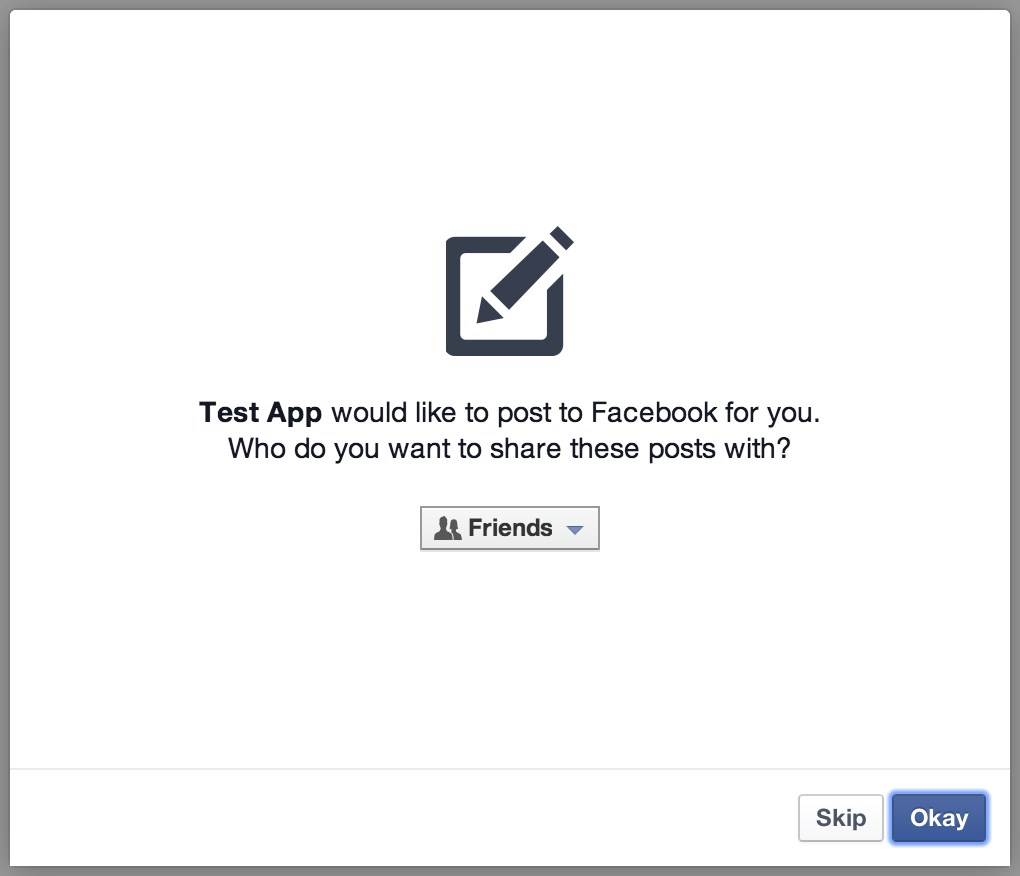Click the pencil tip inside the compose icon

coord(489,312)
